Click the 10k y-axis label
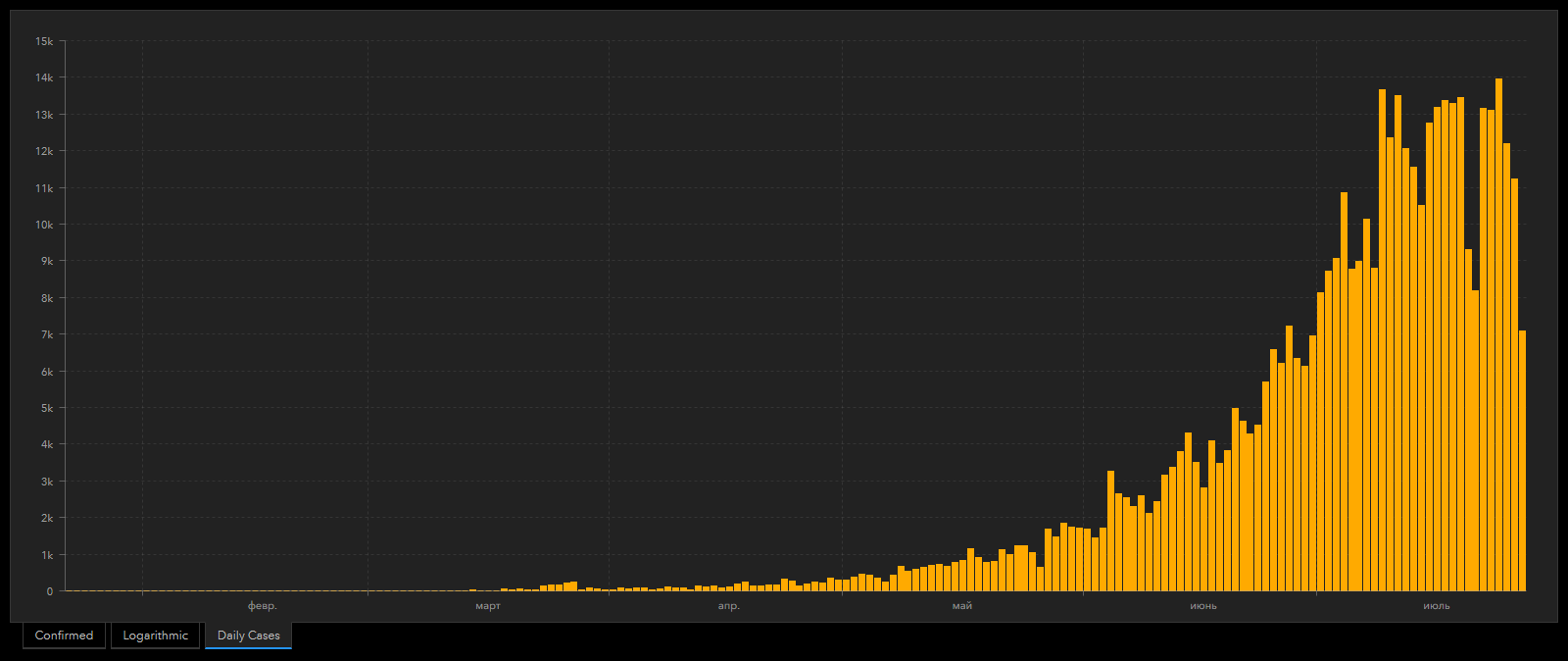 (x=44, y=225)
